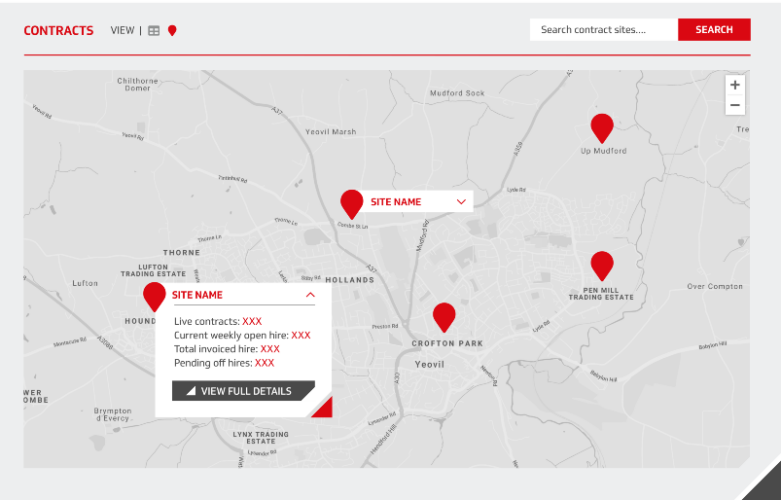Screen dimensions: 781x500
Task: Click the red corner triangle in popup
Action: tap(324, 409)
